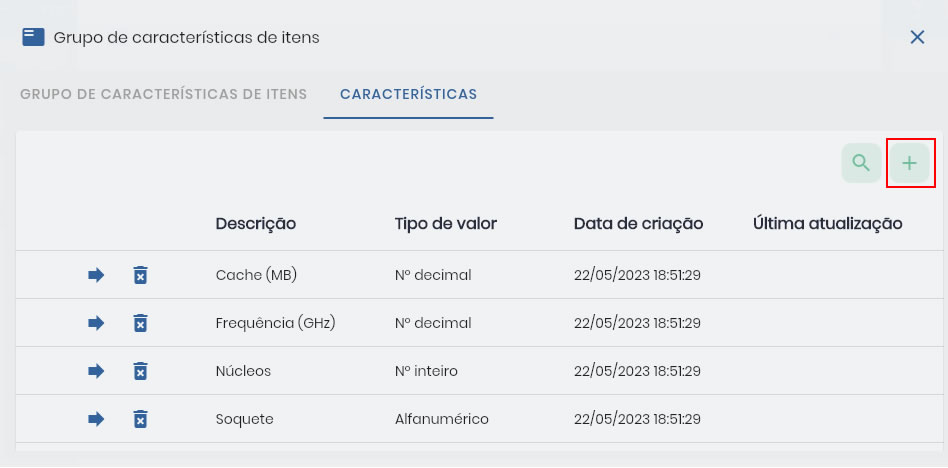Select the Nº inteiro cell for Núcleos
The image size is (948, 468).
click(426, 371)
